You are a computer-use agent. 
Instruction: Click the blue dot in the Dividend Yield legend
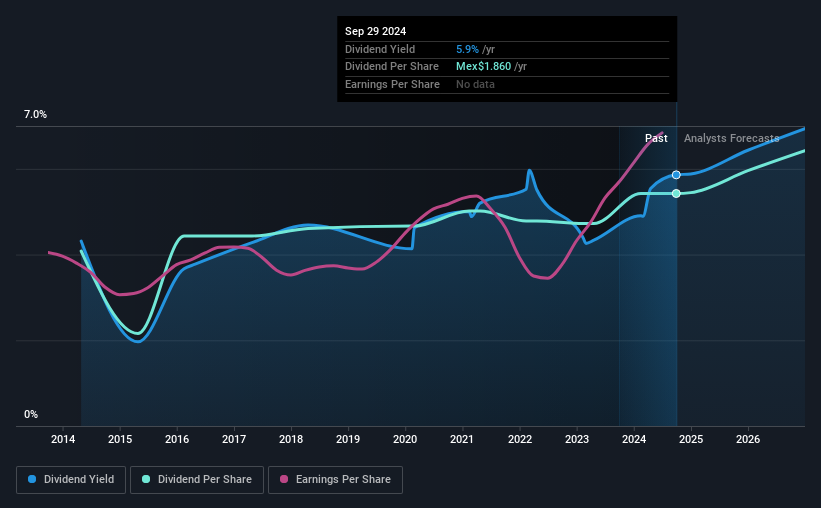[x=32, y=479]
